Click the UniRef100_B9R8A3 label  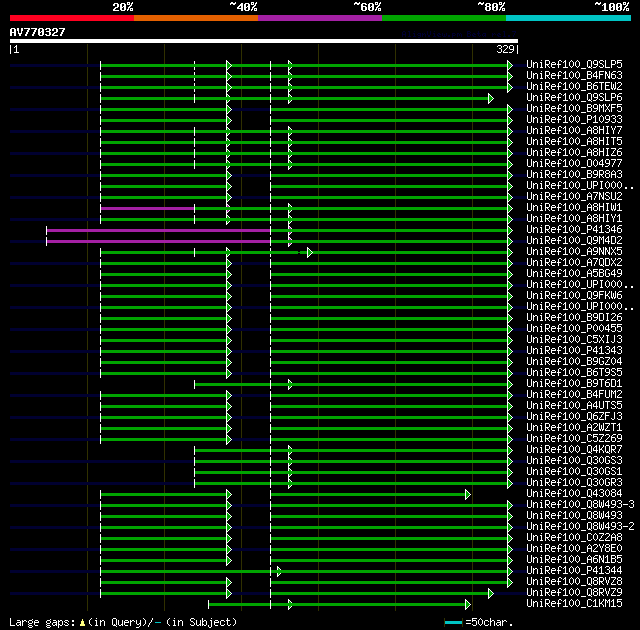coord(574,175)
